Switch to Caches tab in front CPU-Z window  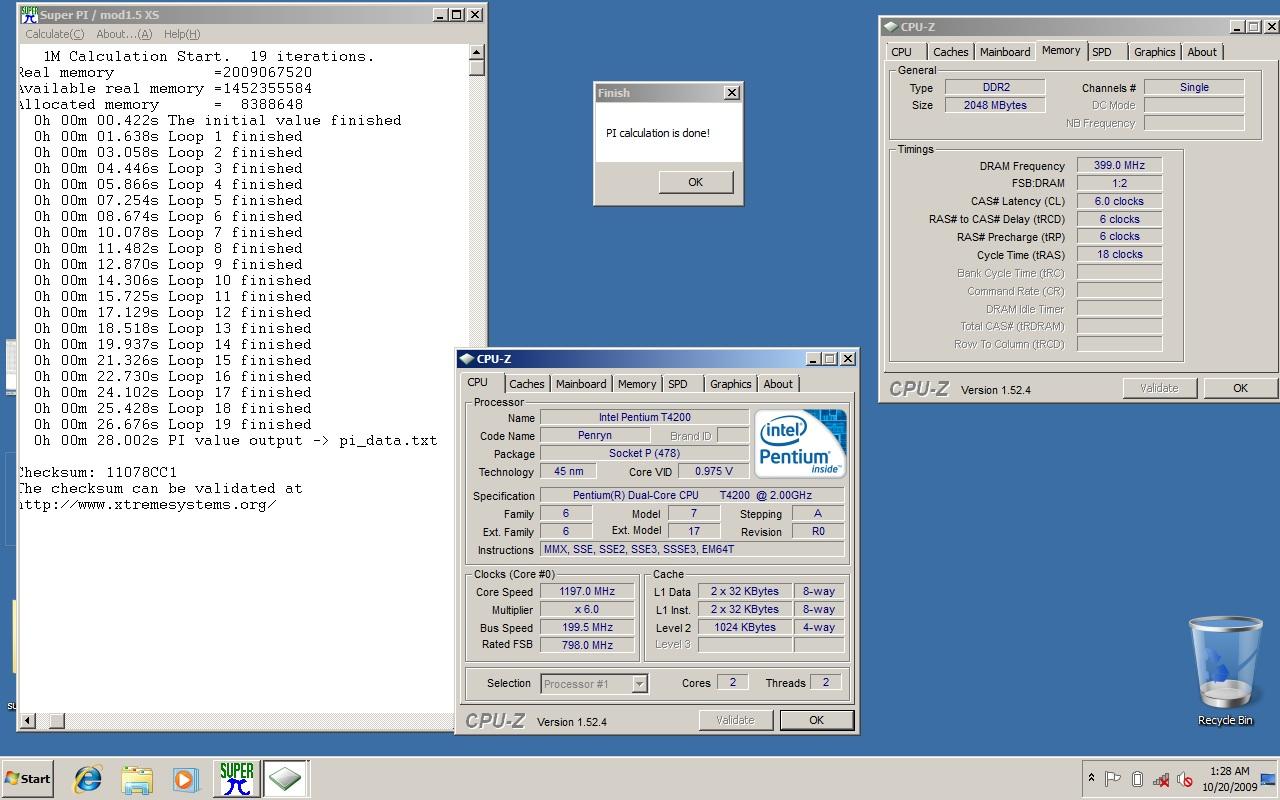click(x=527, y=384)
